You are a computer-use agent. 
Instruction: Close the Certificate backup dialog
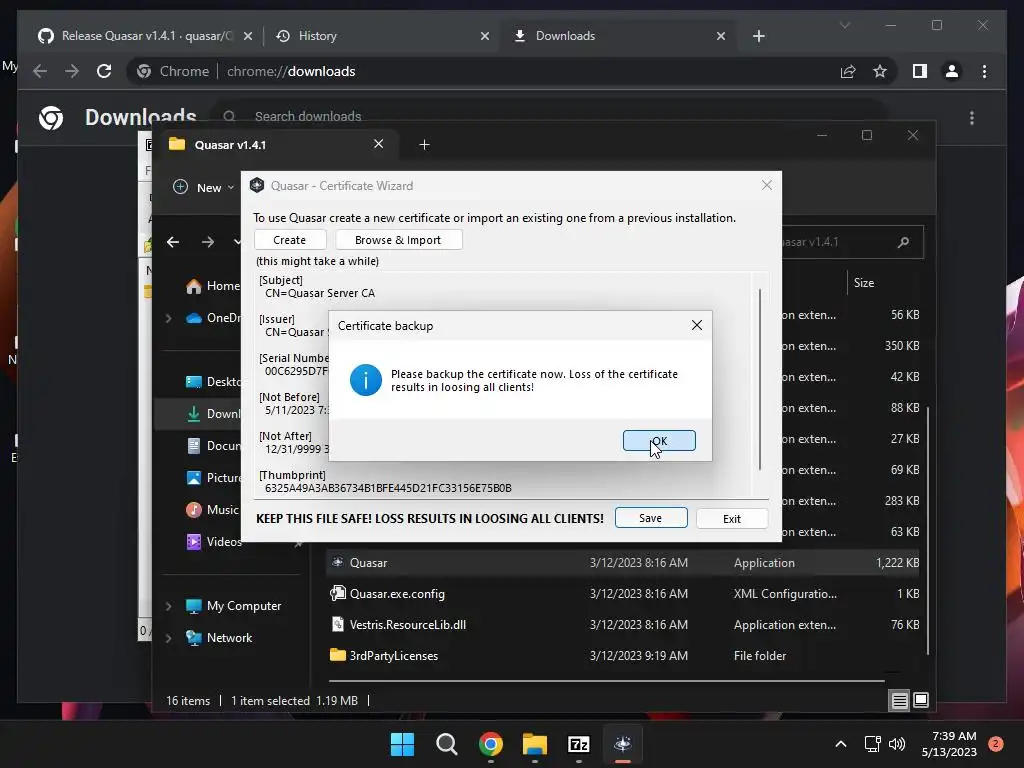coord(697,325)
